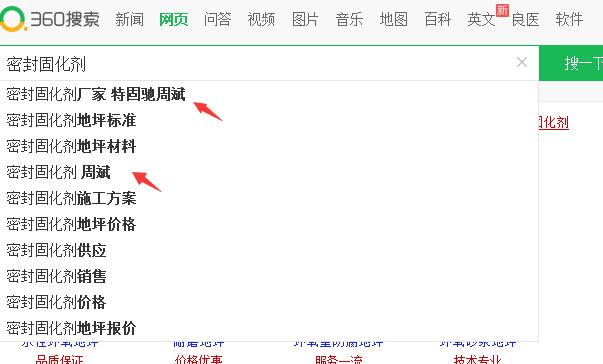
Task: Click the green 搜一下 search button
Action: click(571, 63)
